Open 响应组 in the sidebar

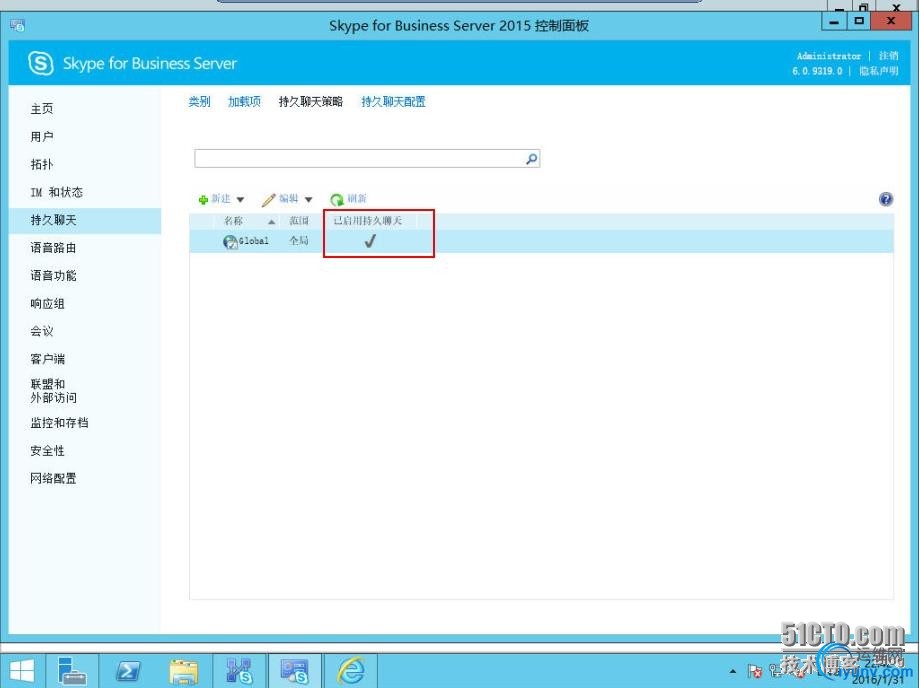pyautogui.click(x=47, y=304)
